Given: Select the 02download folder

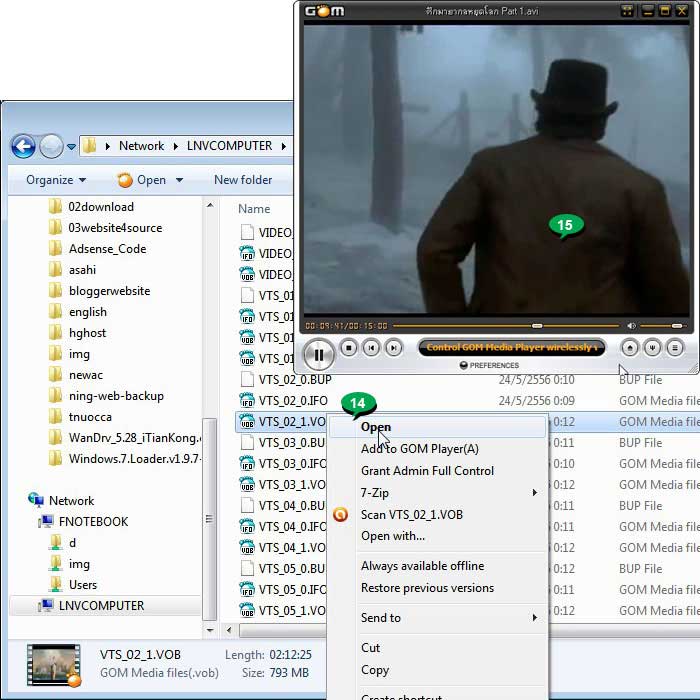Looking at the screenshot, I should [101, 207].
